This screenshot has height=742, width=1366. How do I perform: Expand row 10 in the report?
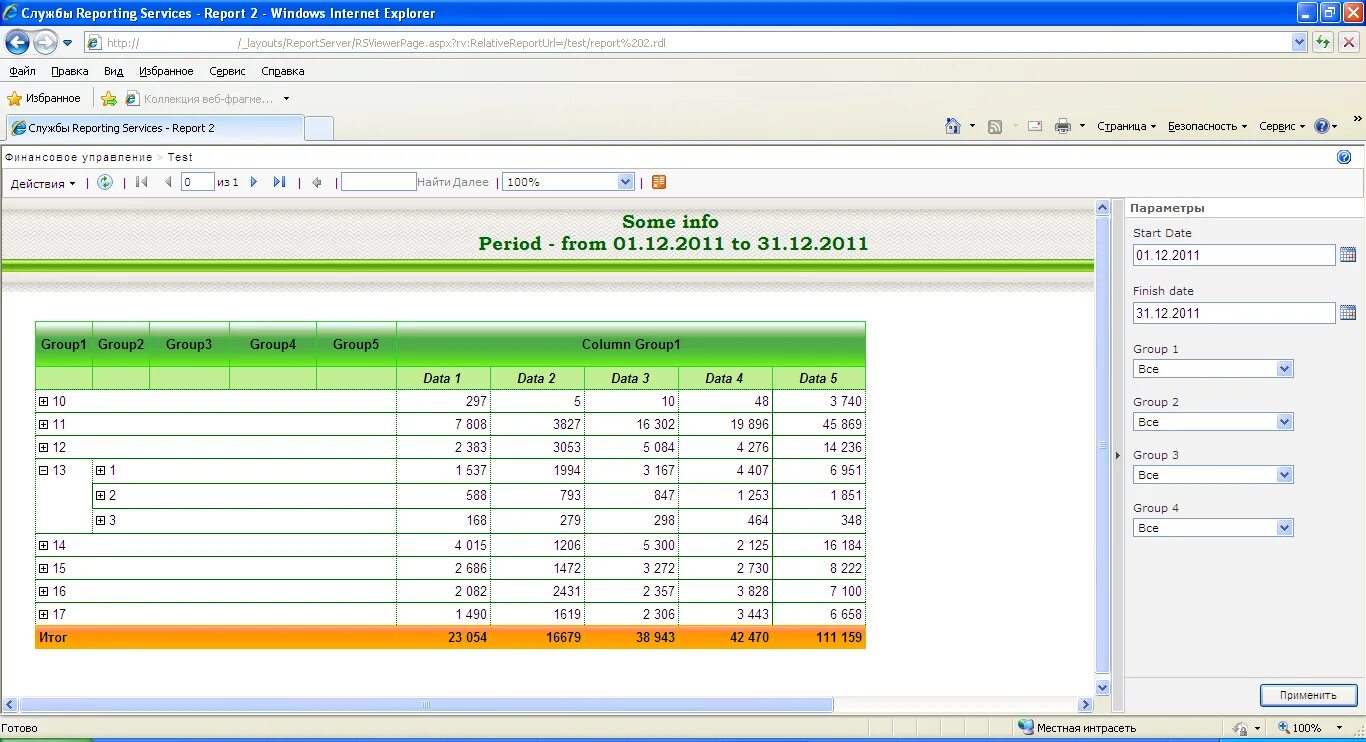pyautogui.click(x=43, y=401)
